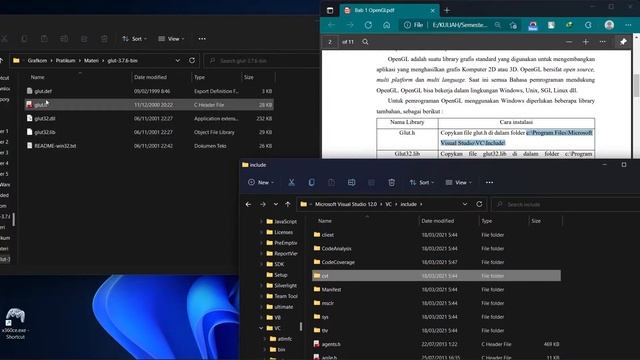This screenshot has height=360, width=640.
Task: Select glut.h C header file
Action: (x=149, y=105)
